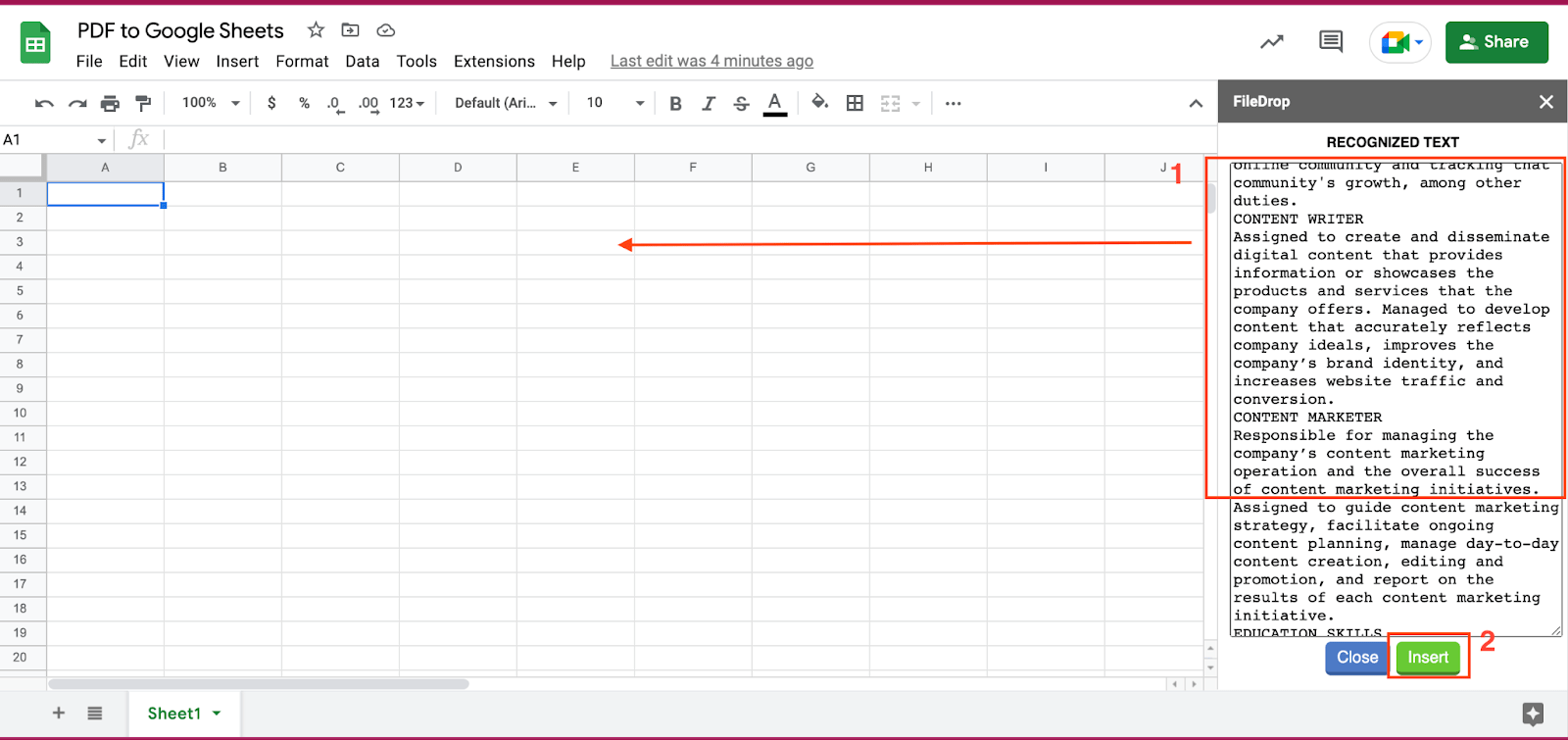1568x740 pixels.
Task: Open comment history
Action: tap(1331, 42)
